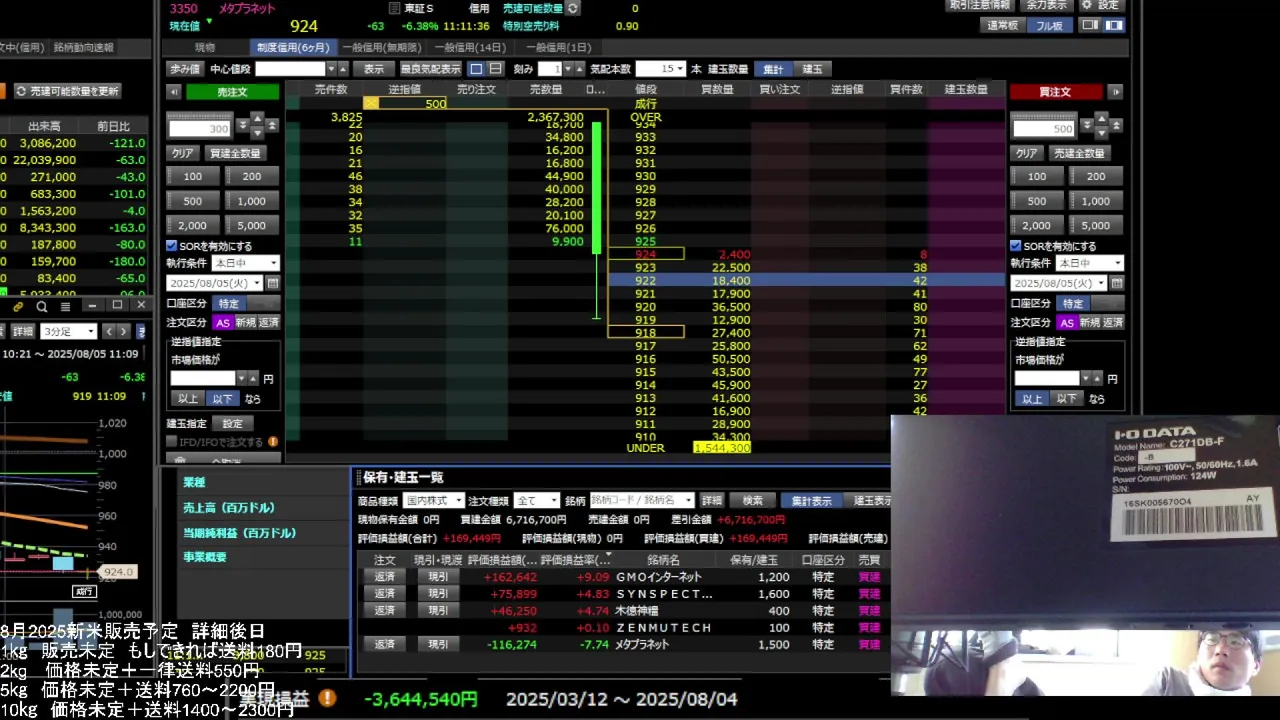This screenshot has width=1280, height=720.
Task: Click the search magnifier in chart window
Action: pyautogui.click(x=41, y=306)
